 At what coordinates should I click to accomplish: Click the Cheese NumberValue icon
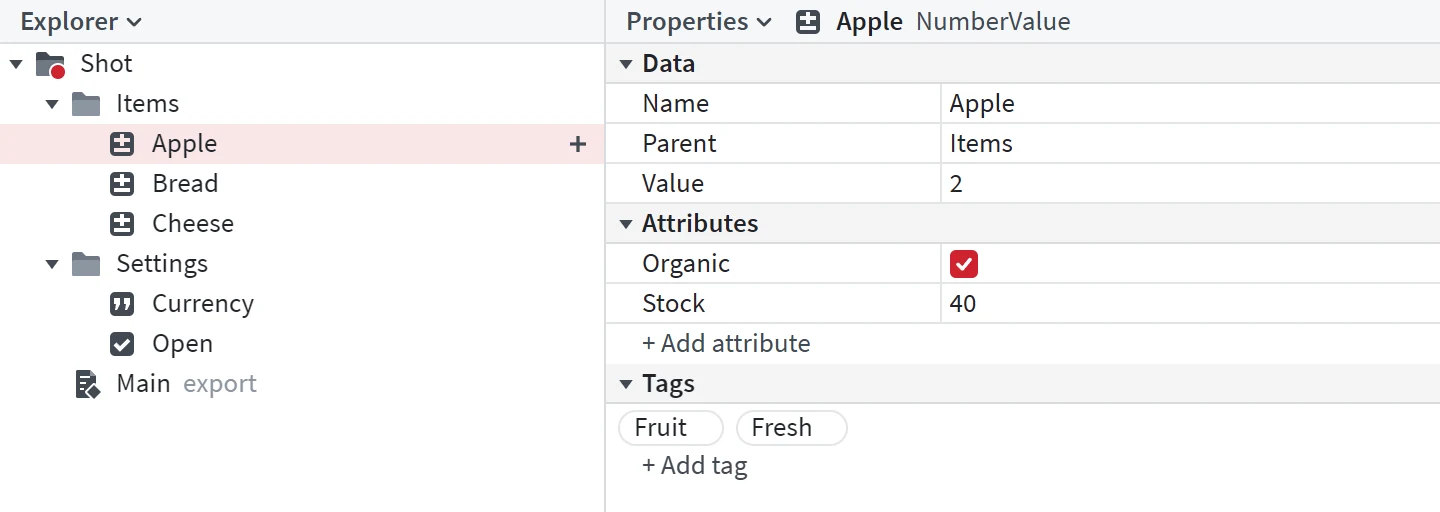(x=122, y=224)
